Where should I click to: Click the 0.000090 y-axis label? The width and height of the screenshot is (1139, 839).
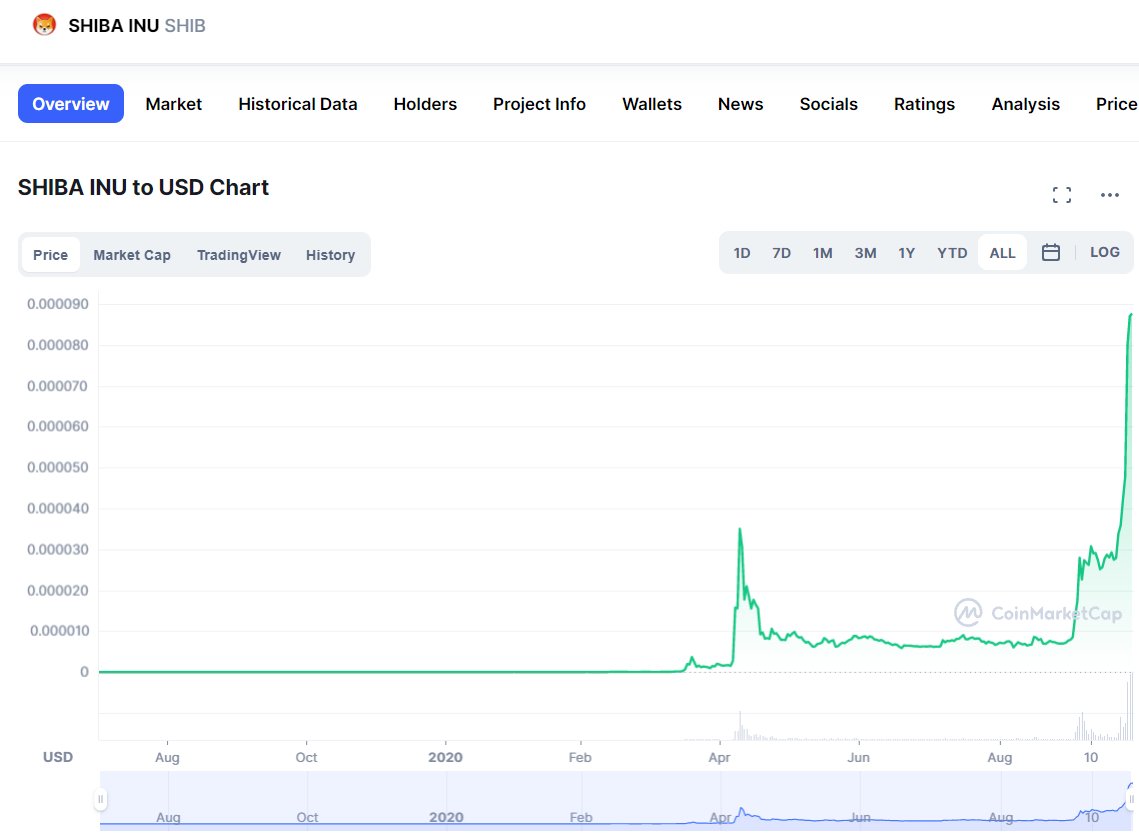(x=58, y=304)
